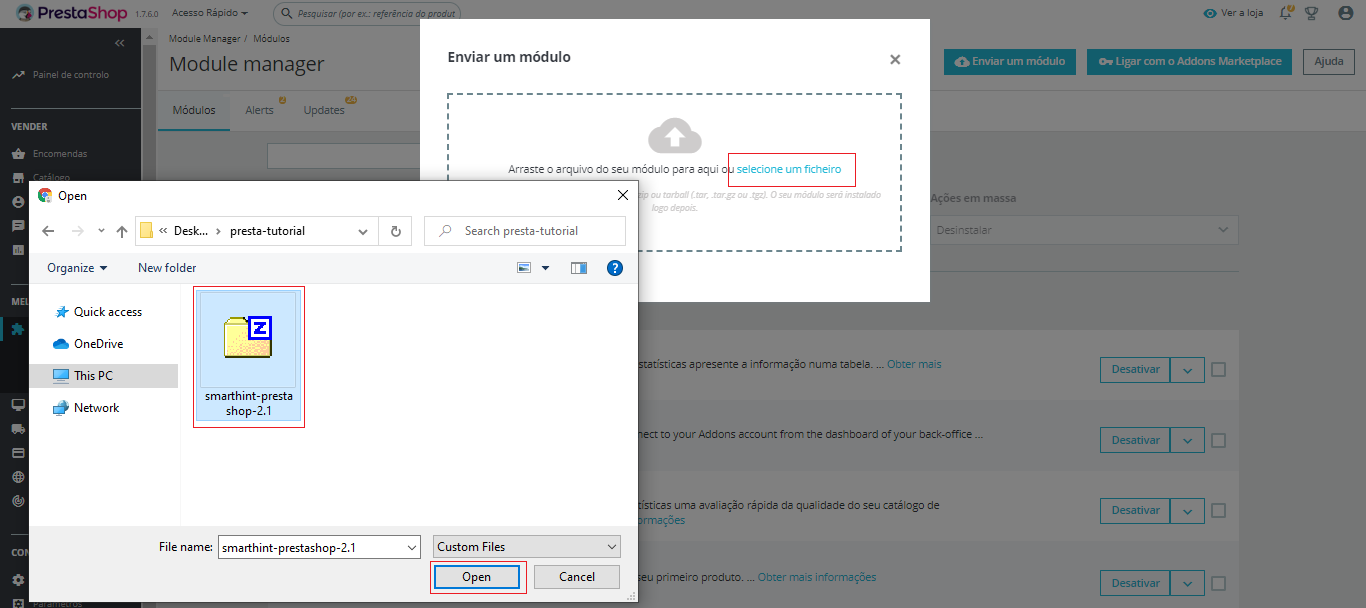Open the Painel de controlo dashboard
Image resolution: width=1366 pixels, height=608 pixels.
point(70,75)
